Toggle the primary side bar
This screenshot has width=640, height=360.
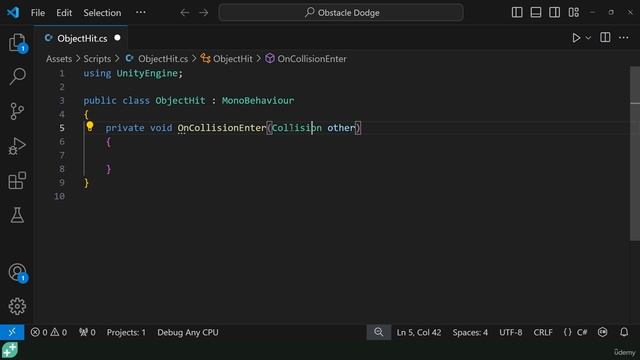coord(517,12)
